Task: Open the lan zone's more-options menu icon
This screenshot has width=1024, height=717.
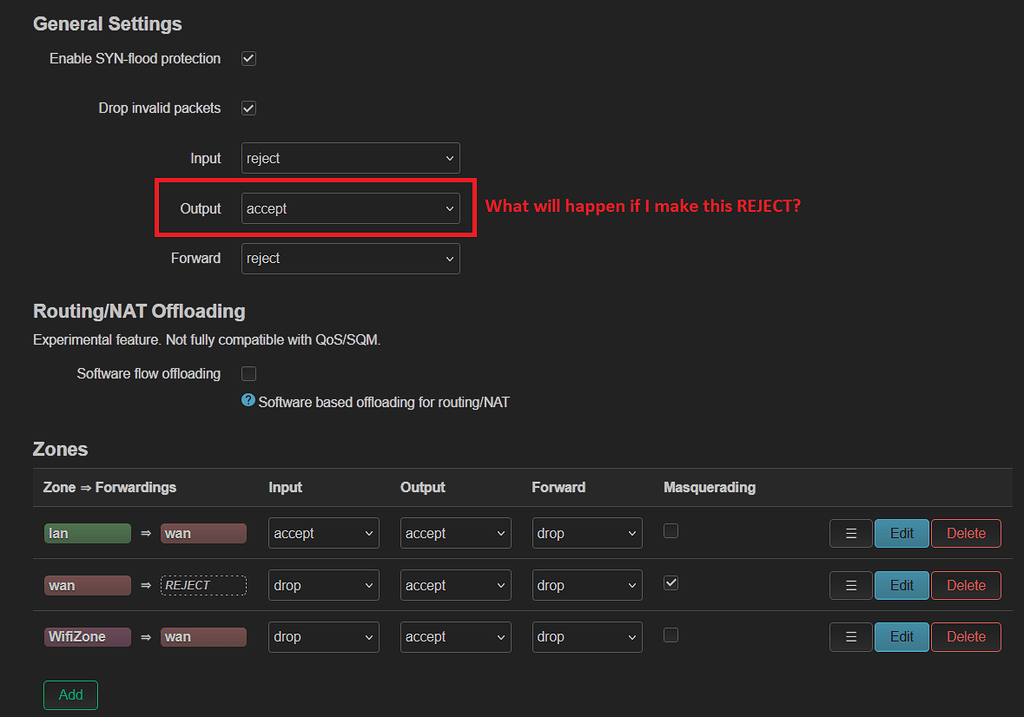Action: [x=850, y=533]
